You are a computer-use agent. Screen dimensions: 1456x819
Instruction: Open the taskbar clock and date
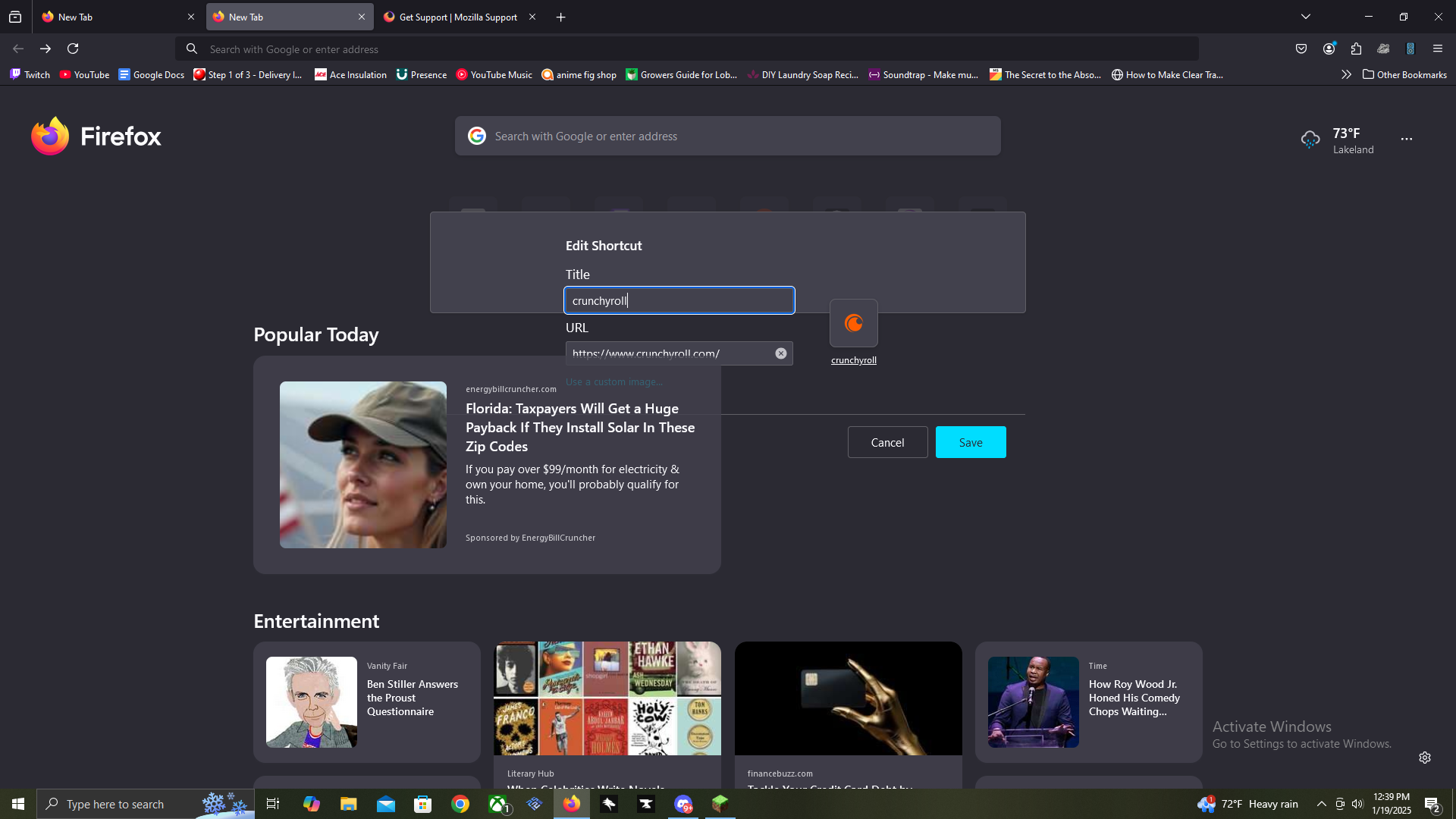pos(1392,804)
